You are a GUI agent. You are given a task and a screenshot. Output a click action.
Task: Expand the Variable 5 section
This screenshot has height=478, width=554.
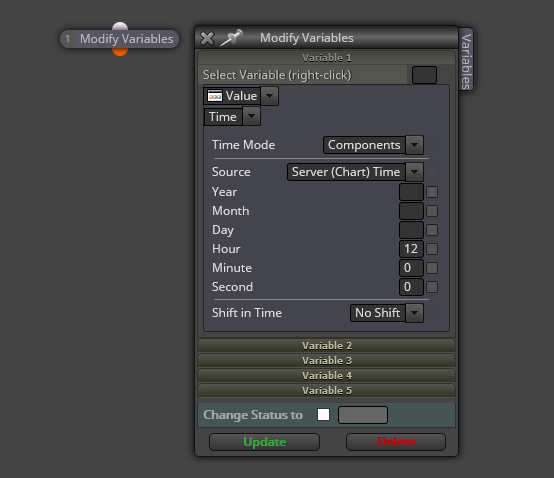click(326, 390)
